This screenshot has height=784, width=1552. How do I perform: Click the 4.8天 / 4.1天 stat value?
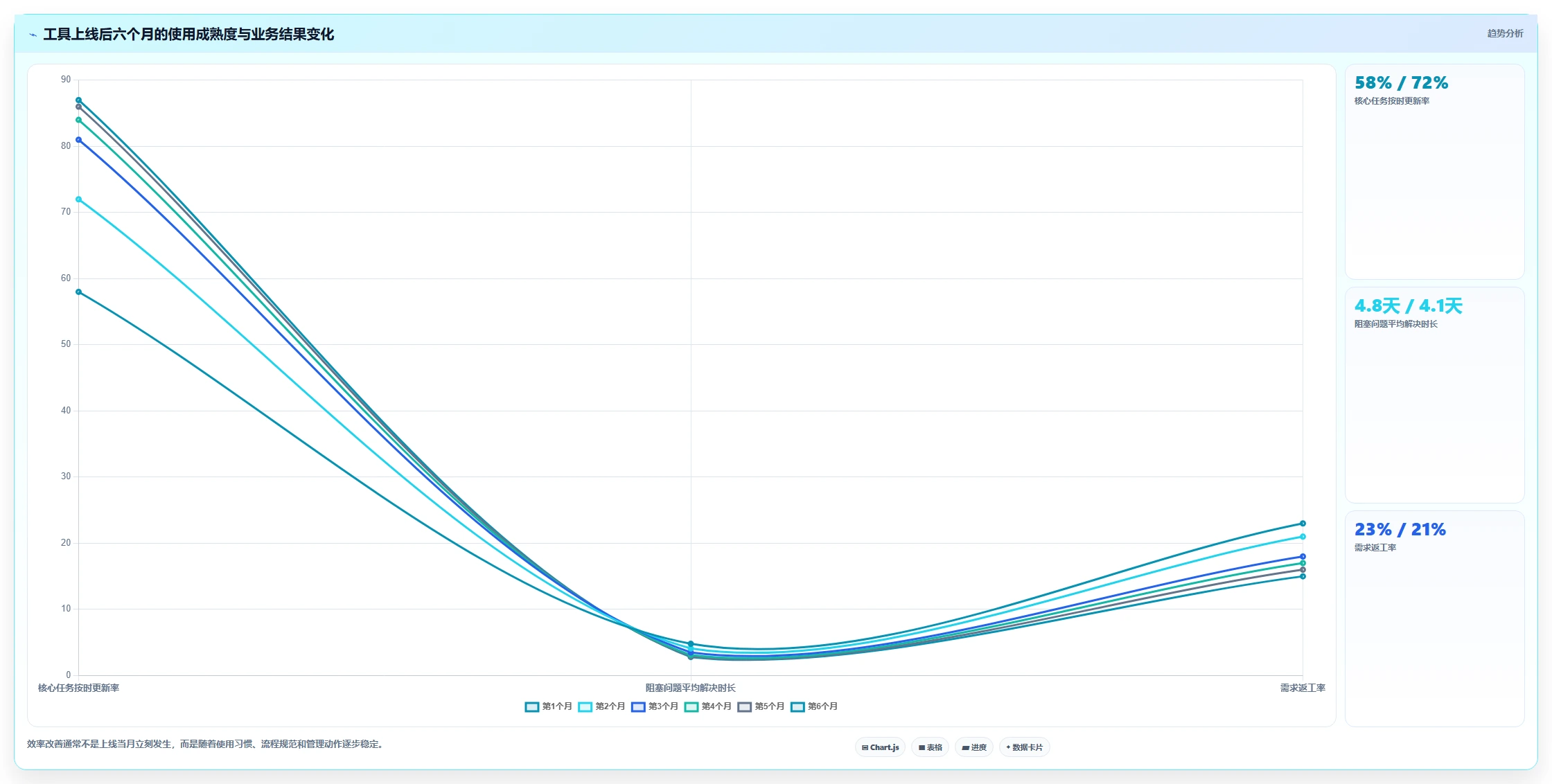1409,306
